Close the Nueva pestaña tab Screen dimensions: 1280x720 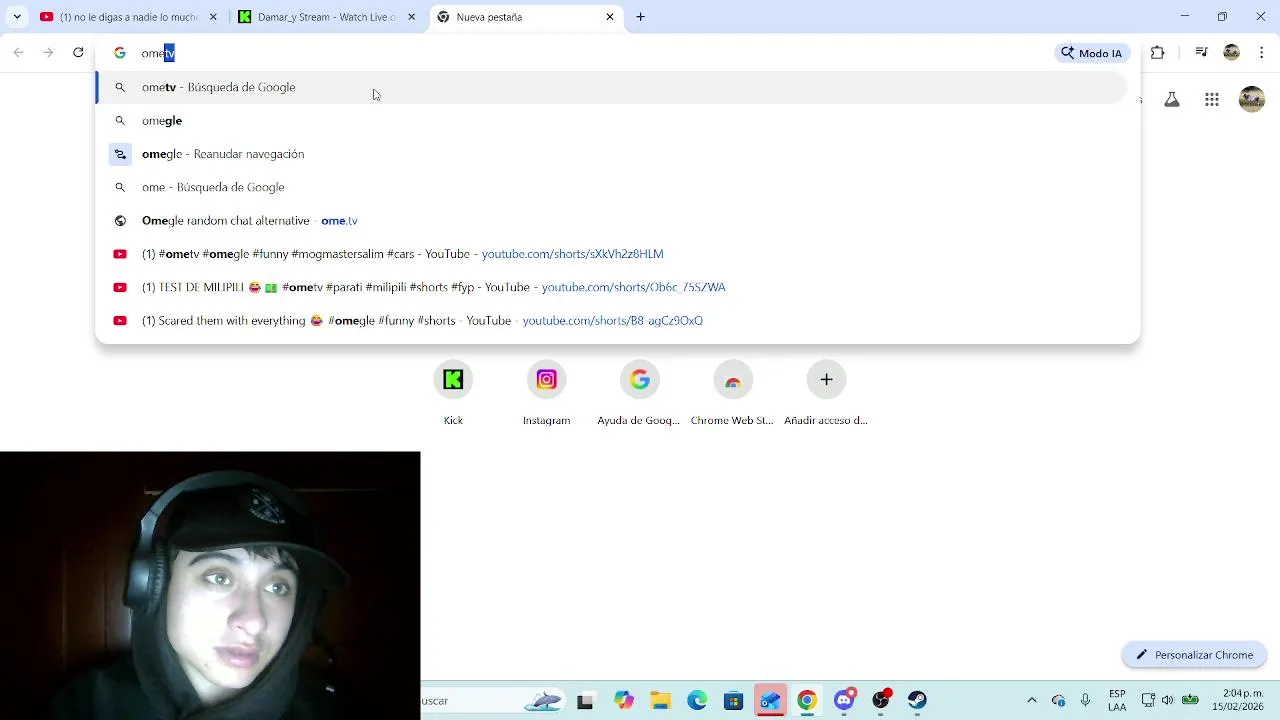tap(610, 17)
